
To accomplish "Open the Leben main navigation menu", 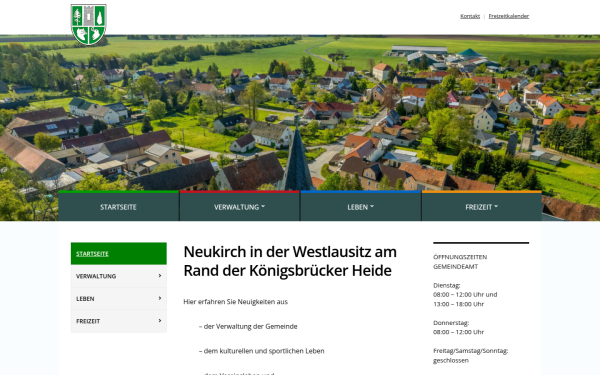I will tap(360, 207).
